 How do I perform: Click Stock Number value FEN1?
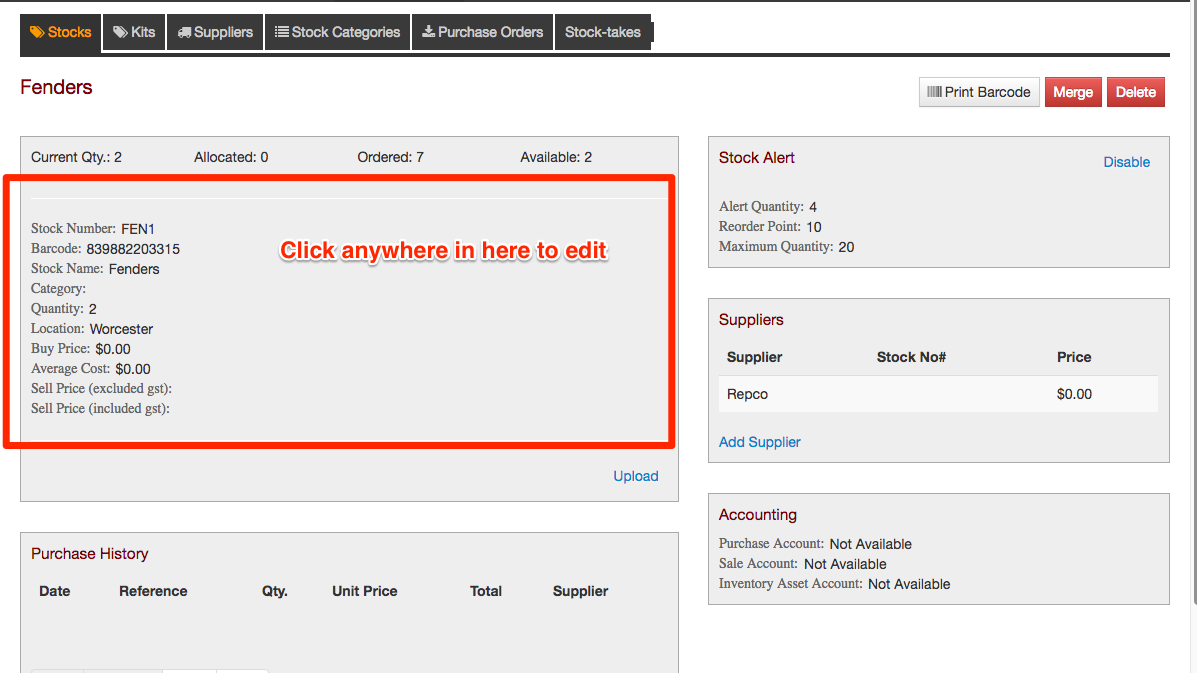(138, 229)
